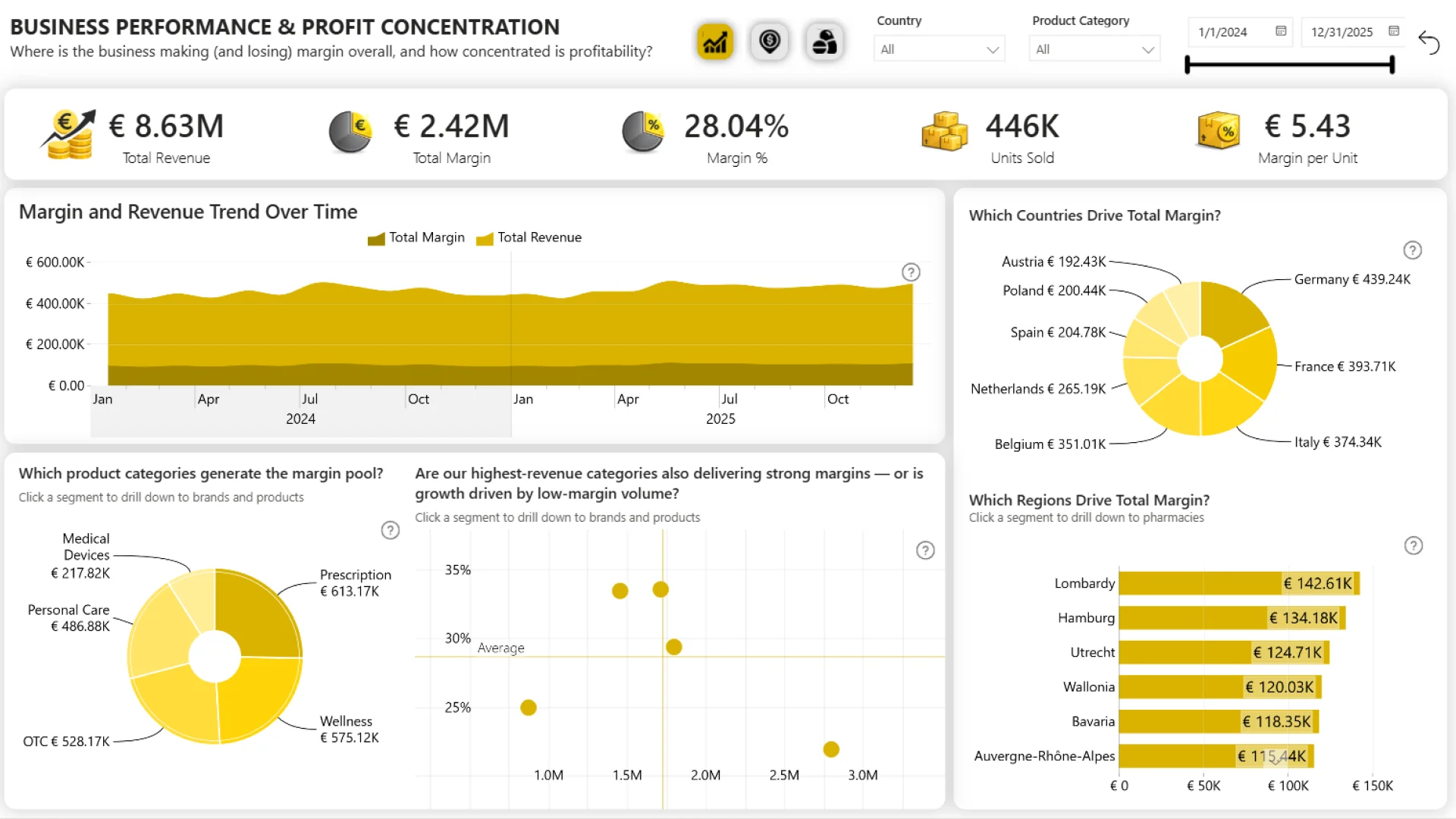The height and width of the screenshot is (819, 1456).
Task: Click help icon on countries donut chart
Action: (x=1412, y=250)
